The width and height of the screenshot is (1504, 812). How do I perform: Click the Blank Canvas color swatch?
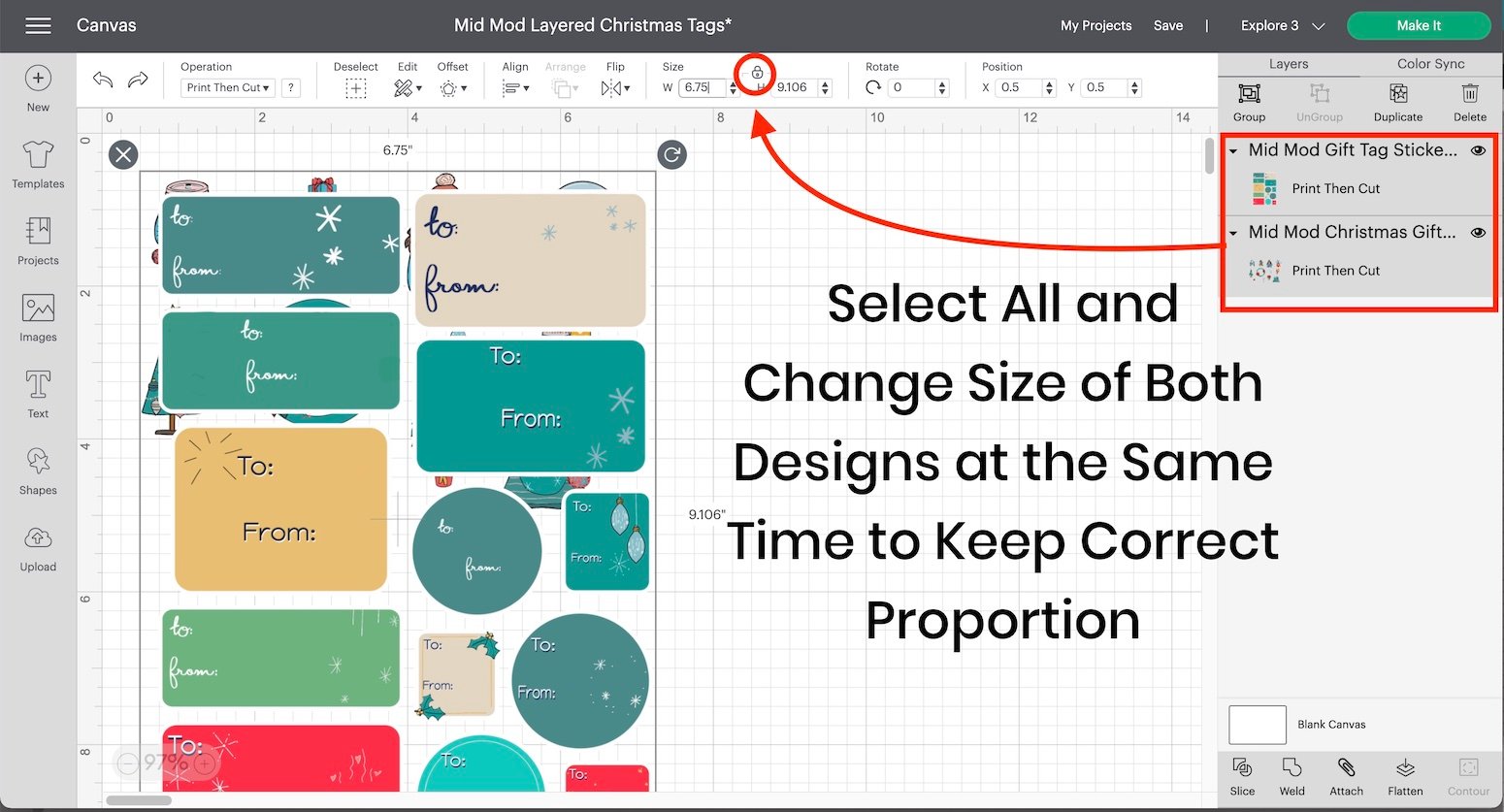pos(1257,725)
